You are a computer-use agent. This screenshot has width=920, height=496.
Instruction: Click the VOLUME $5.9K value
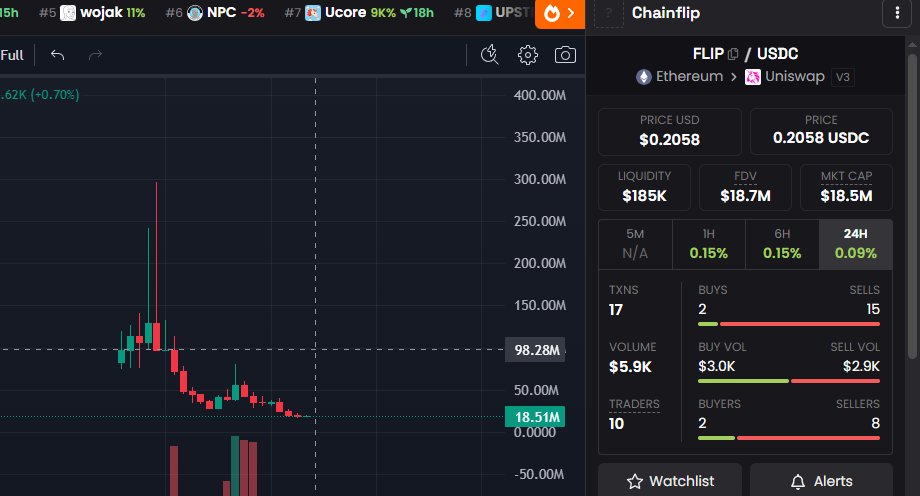pyautogui.click(x=630, y=367)
